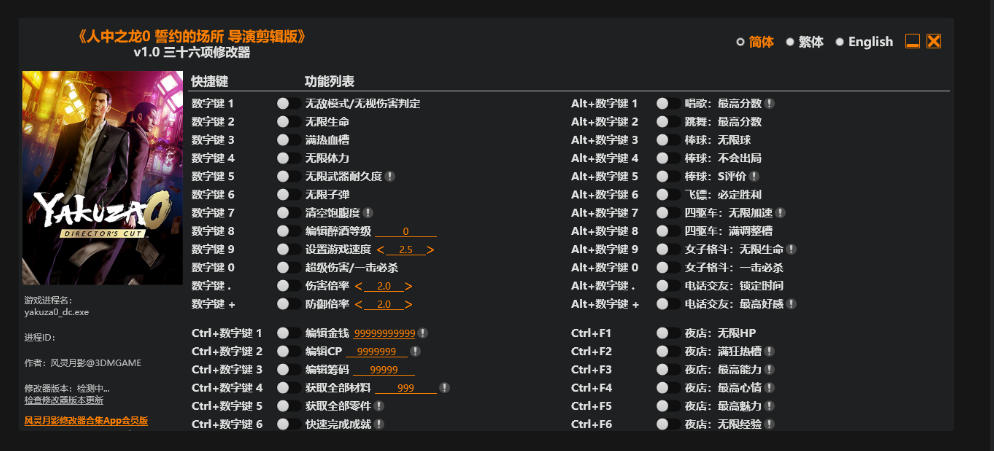Click info icon beside 无限武器耐久度
Screen dimensions: 994x451
tap(390, 176)
